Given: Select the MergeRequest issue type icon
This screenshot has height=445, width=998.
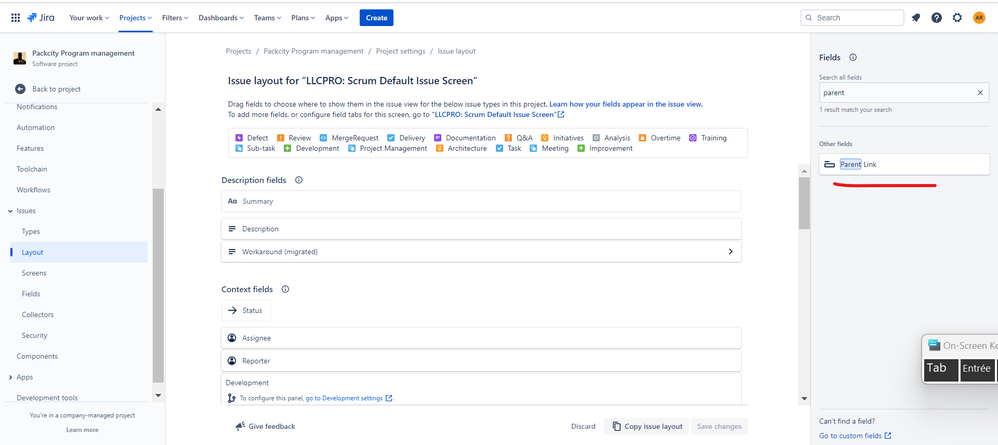Looking at the screenshot, I should [323, 138].
